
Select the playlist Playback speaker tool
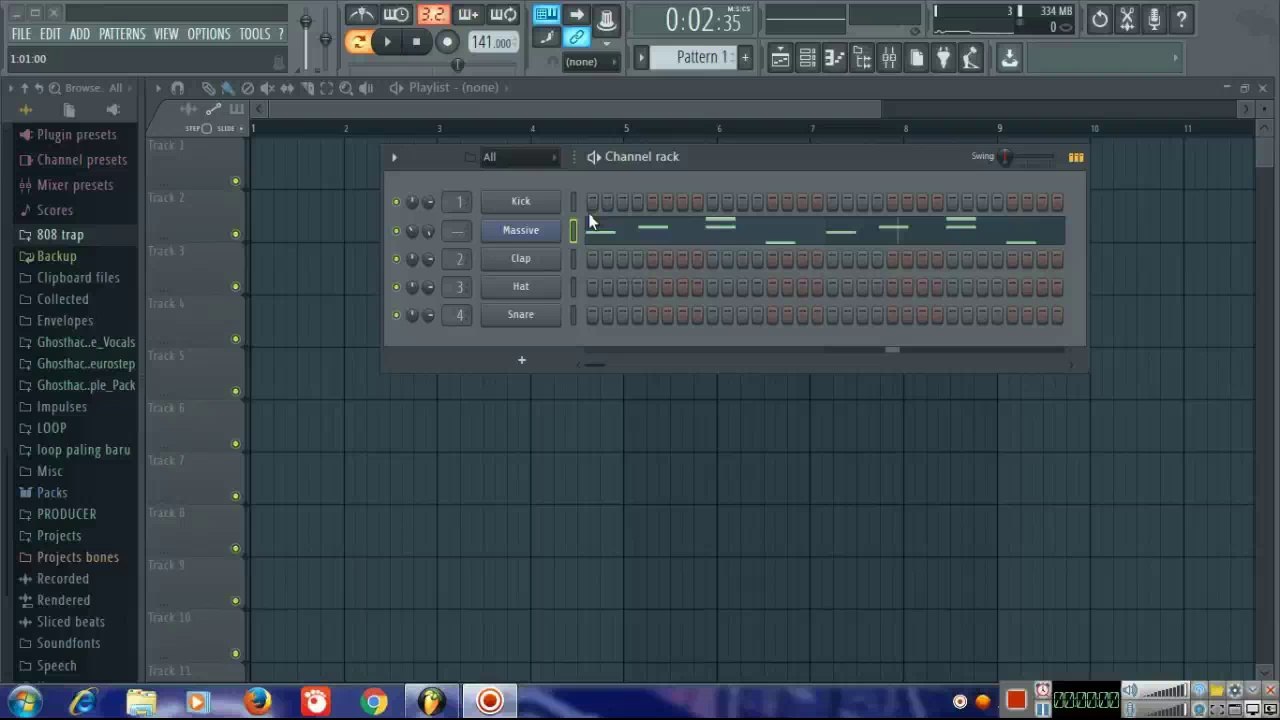pyautogui.click(x=366, y=88)
